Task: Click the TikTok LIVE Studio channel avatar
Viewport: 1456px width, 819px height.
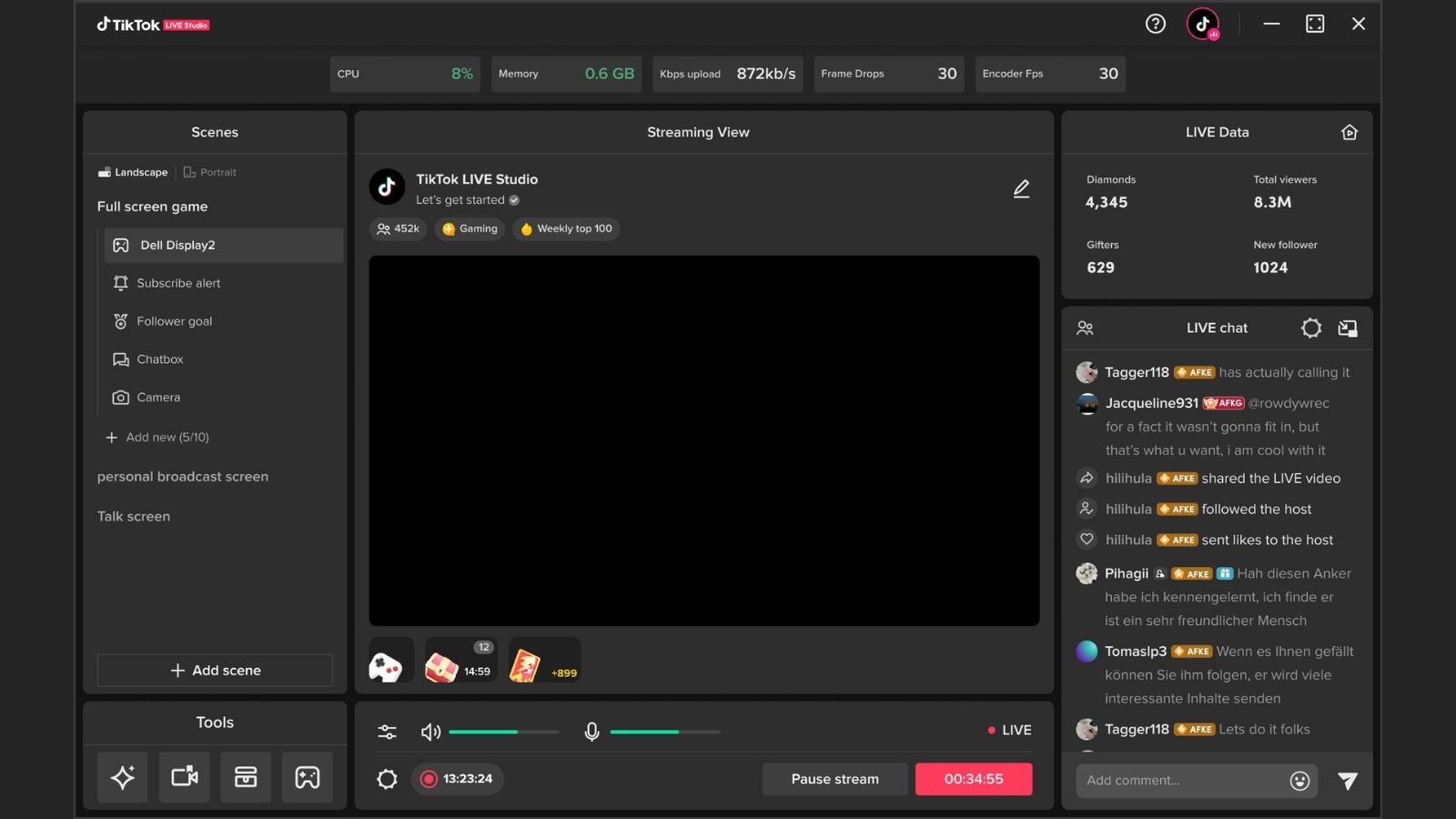Action: pyautogui.click(x=387, y=187)
